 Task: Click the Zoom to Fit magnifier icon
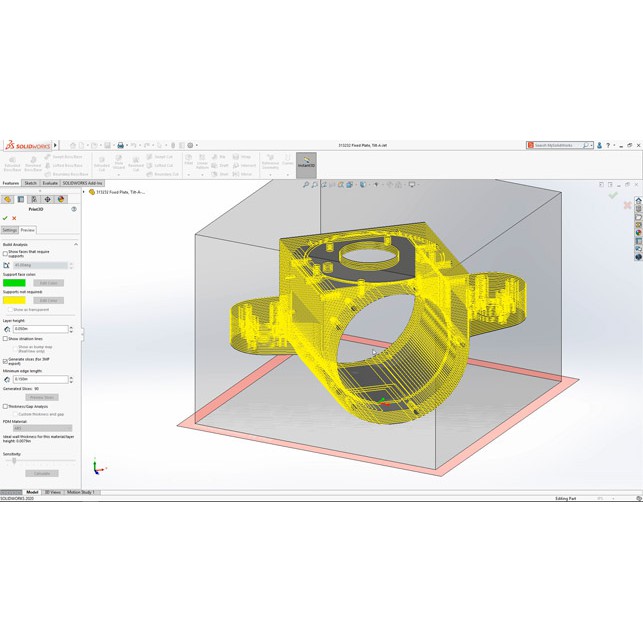306,185
